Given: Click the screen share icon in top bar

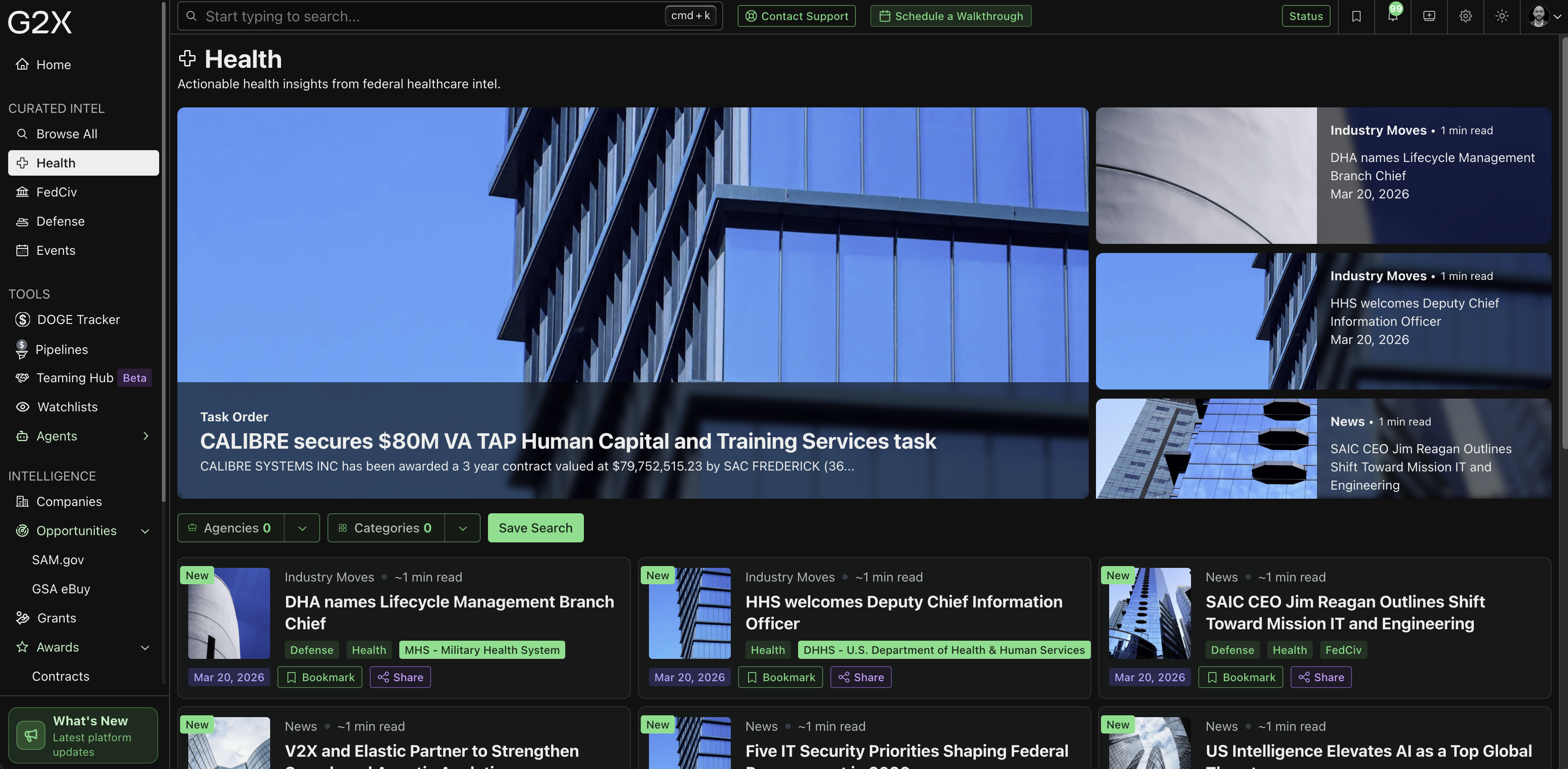Looking at the screenshot, I should coord(1429,16).
